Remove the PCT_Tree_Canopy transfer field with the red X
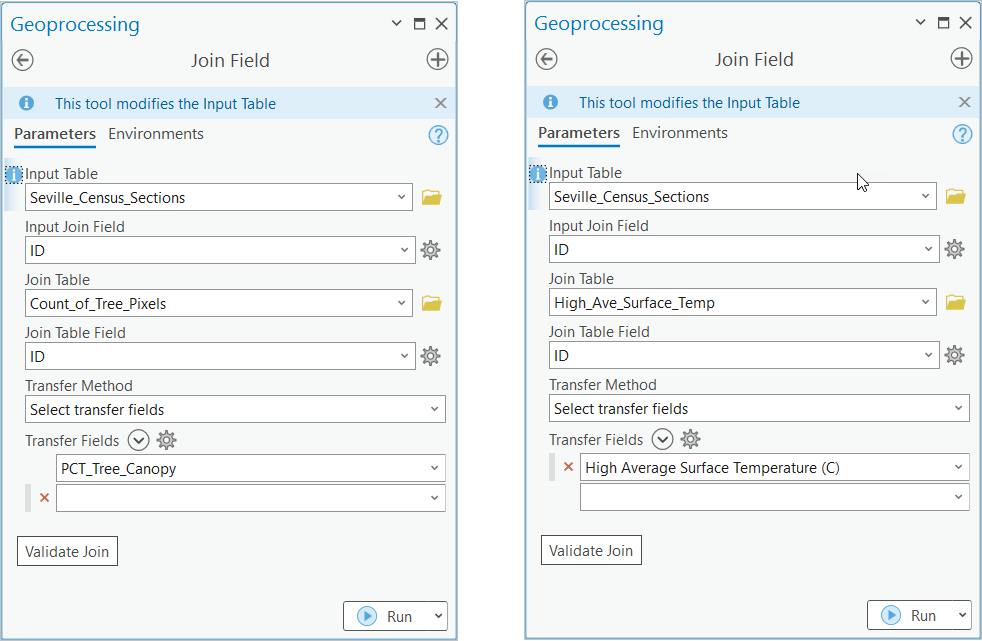The height and width of the screenshot is (641, 982). coord(42,497)
